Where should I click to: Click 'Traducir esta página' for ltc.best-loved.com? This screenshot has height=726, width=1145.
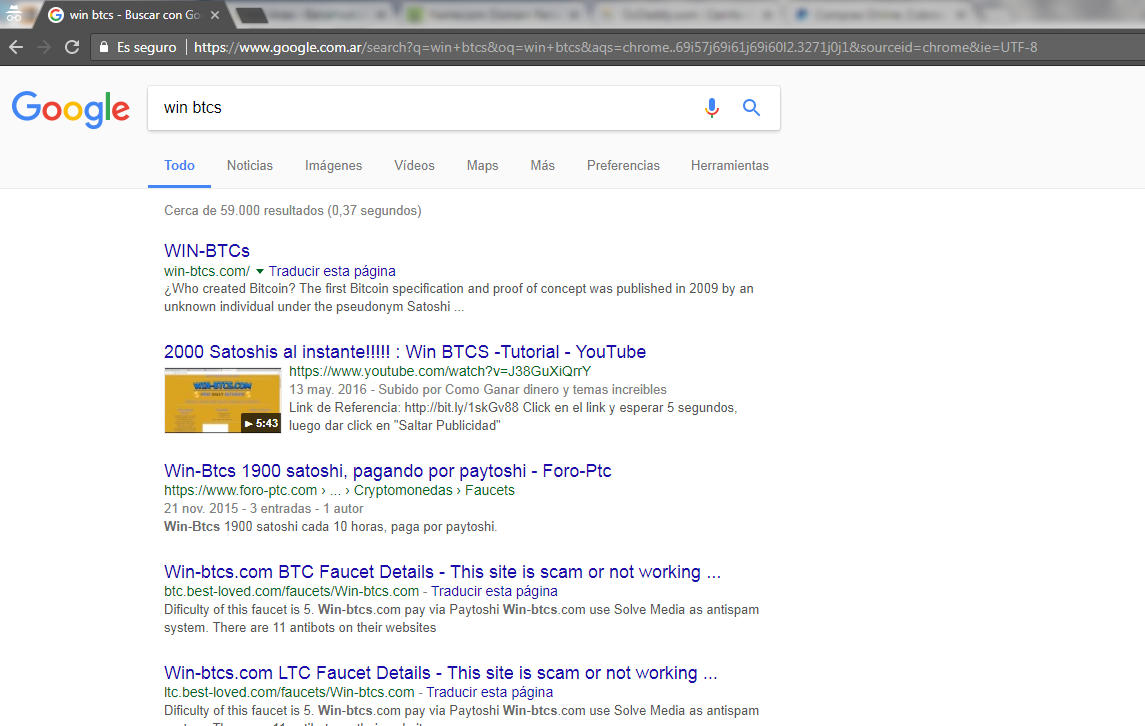coord(490,692)
